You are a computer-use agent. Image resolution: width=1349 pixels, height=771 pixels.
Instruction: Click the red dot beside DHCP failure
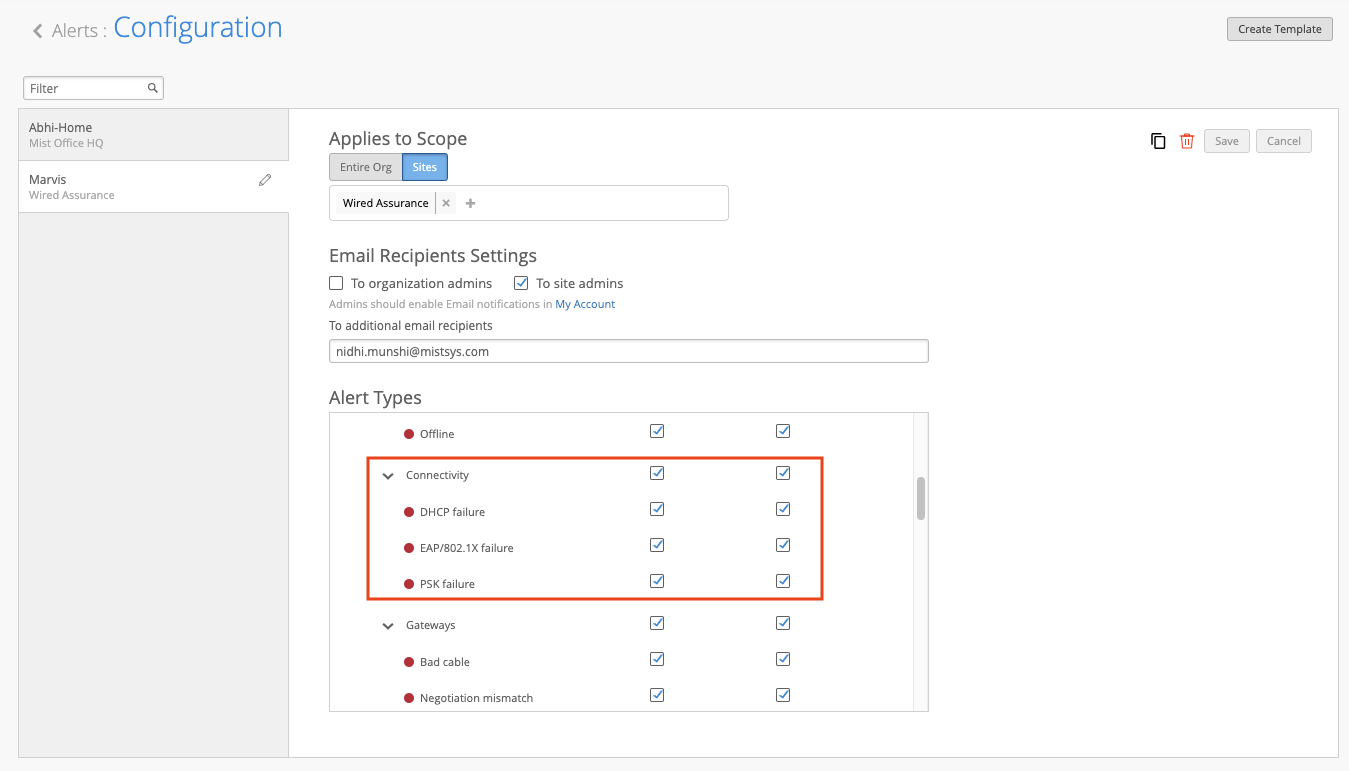pos(409,512)
